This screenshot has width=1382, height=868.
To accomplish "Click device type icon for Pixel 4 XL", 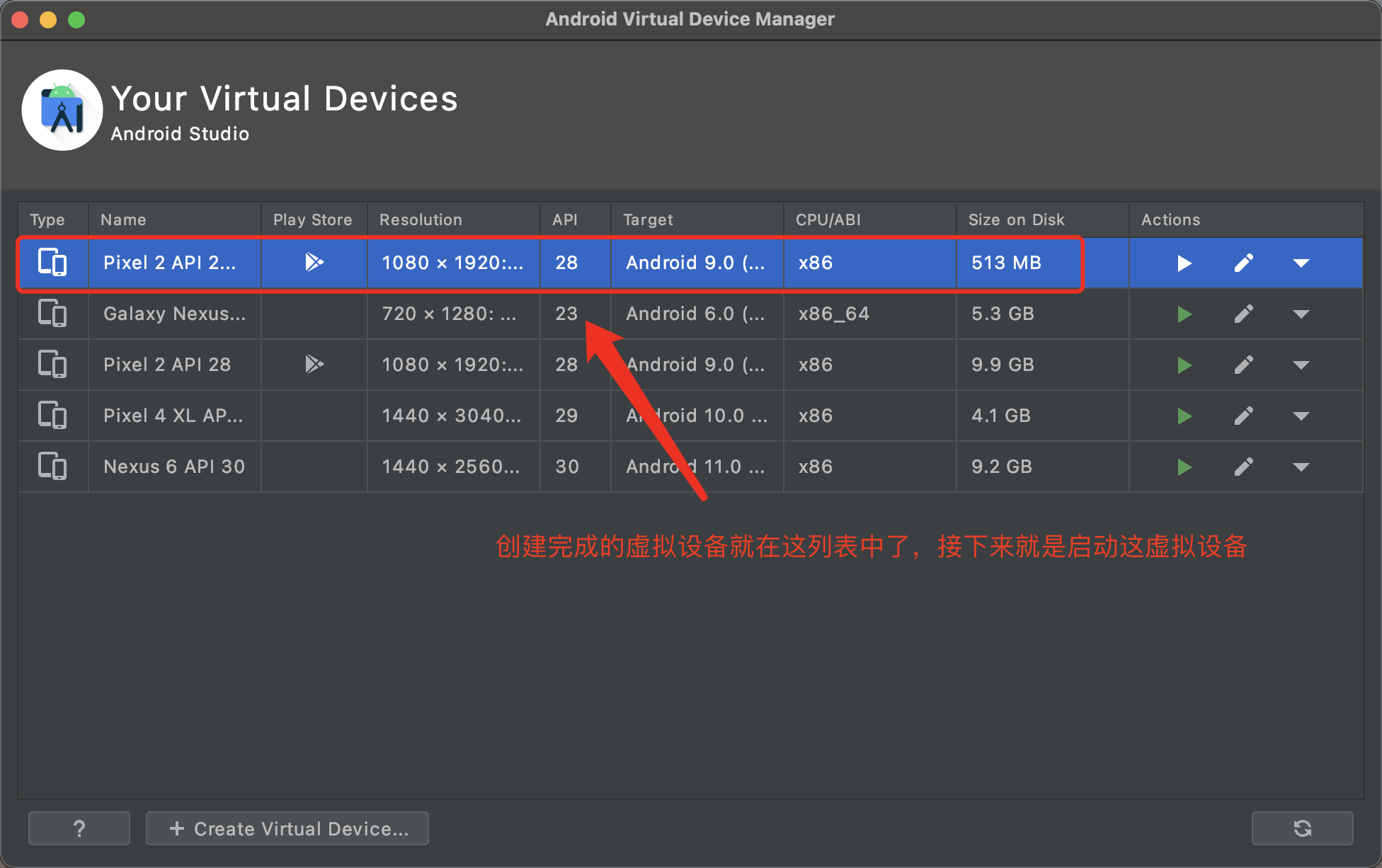I will 52,416.
